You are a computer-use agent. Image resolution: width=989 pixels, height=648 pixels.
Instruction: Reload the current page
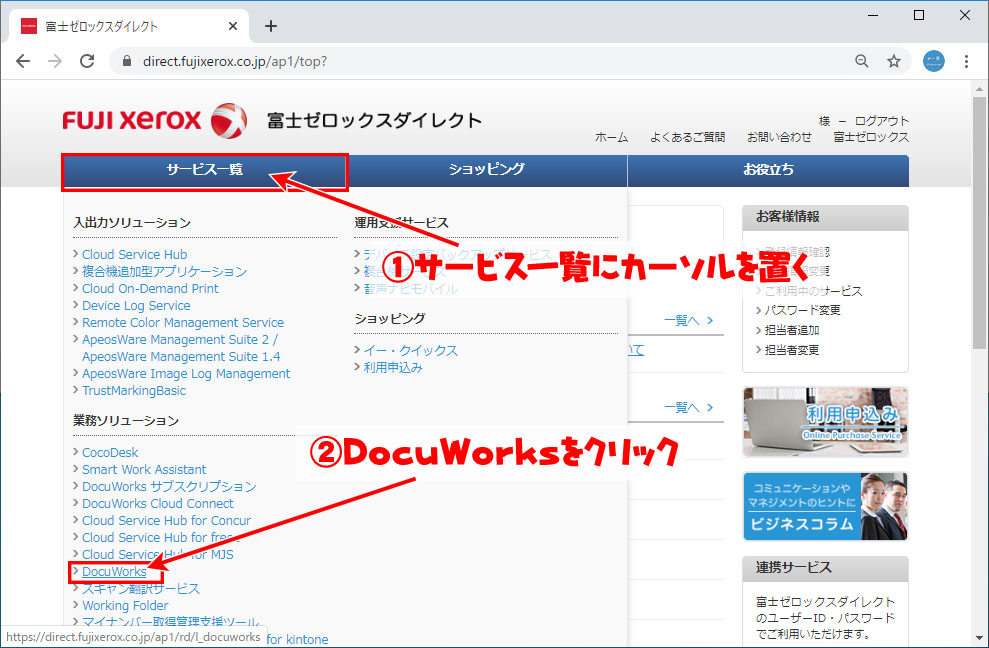(x=87, y=61)
